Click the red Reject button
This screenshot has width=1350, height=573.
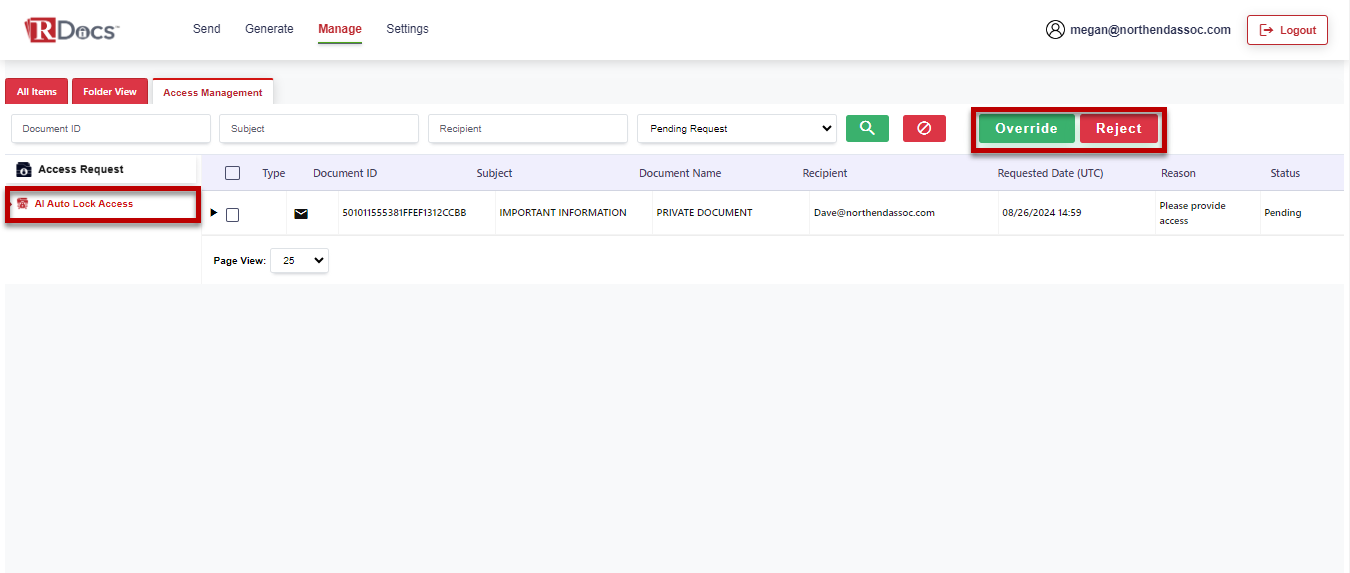[x=1118, y=128]
